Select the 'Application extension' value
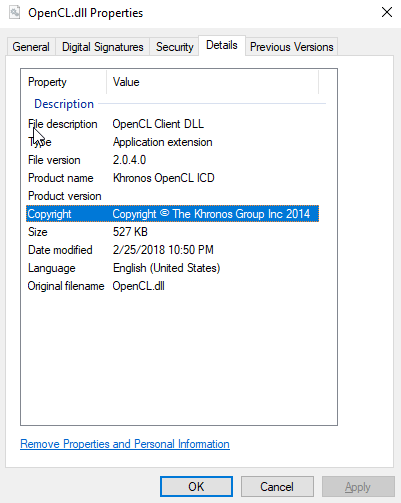 [x=162, y=142]
